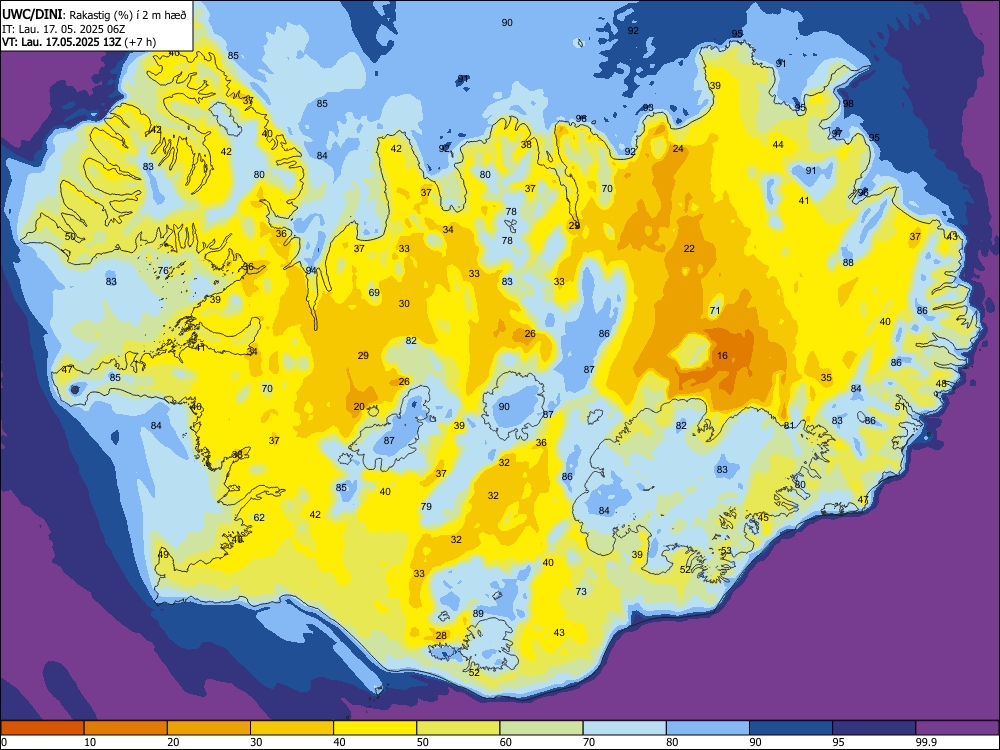
Task: Select the 30–40 legend color swatch
Action: tap(292, 728)
